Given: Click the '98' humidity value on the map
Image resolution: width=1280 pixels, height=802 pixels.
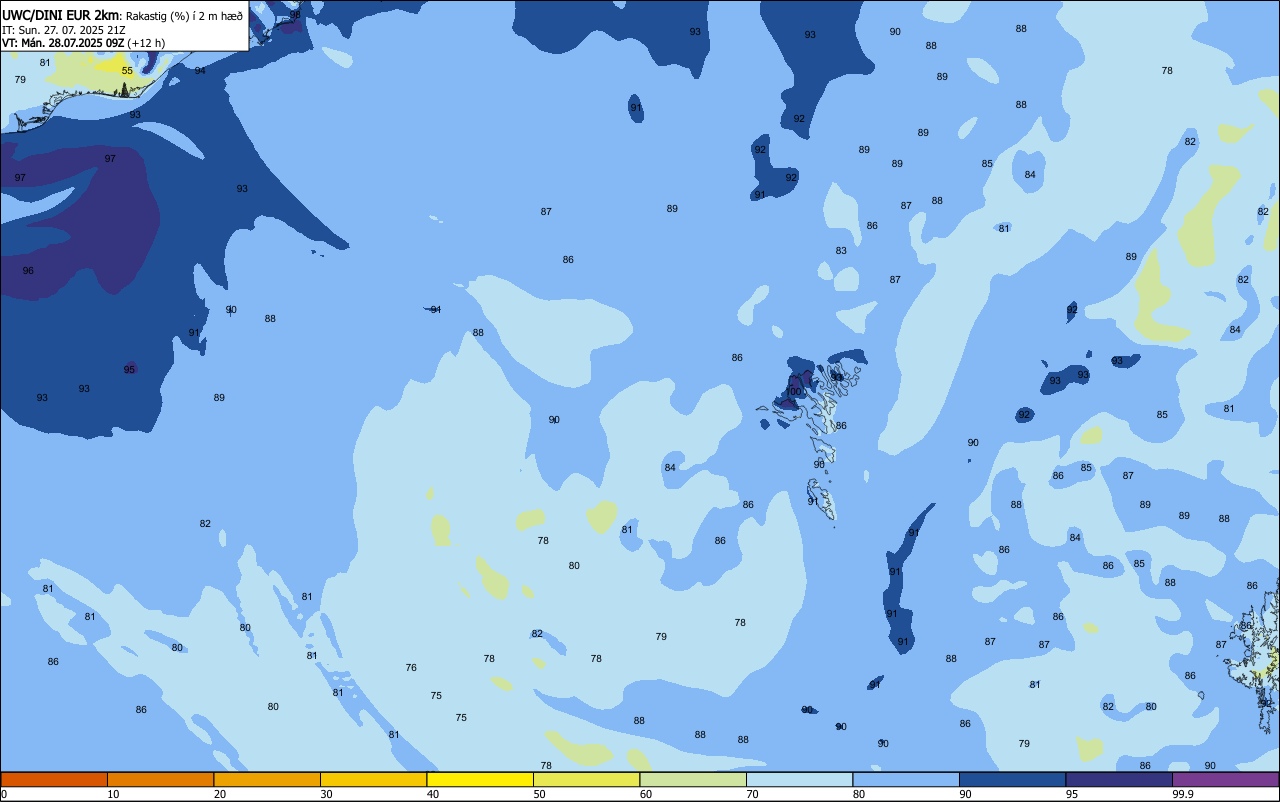Looking at the screenshot, I should 295,14.
